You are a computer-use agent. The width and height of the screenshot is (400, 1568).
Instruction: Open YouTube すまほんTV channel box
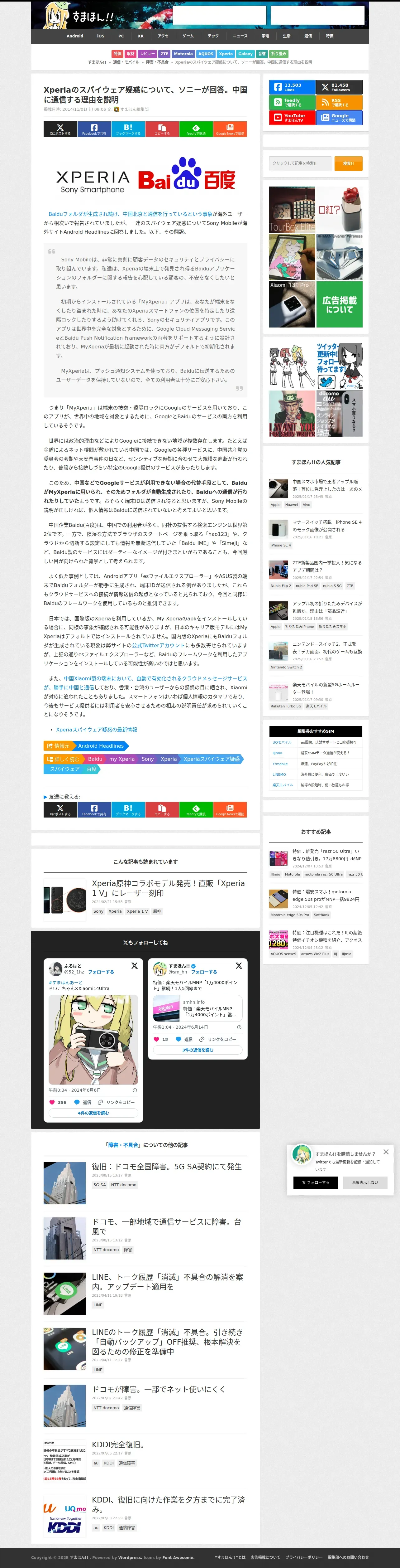293,118
